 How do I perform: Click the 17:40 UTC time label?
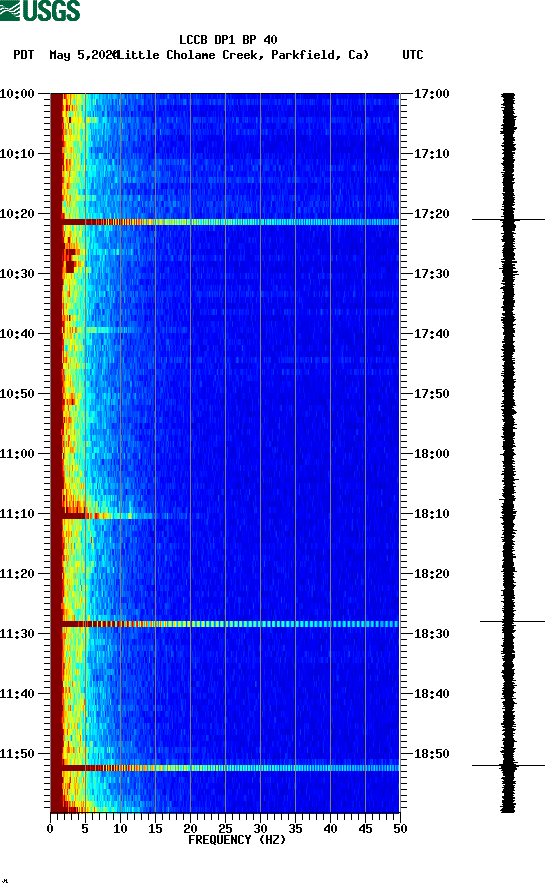pyautogui.click(x=431, y=334)
